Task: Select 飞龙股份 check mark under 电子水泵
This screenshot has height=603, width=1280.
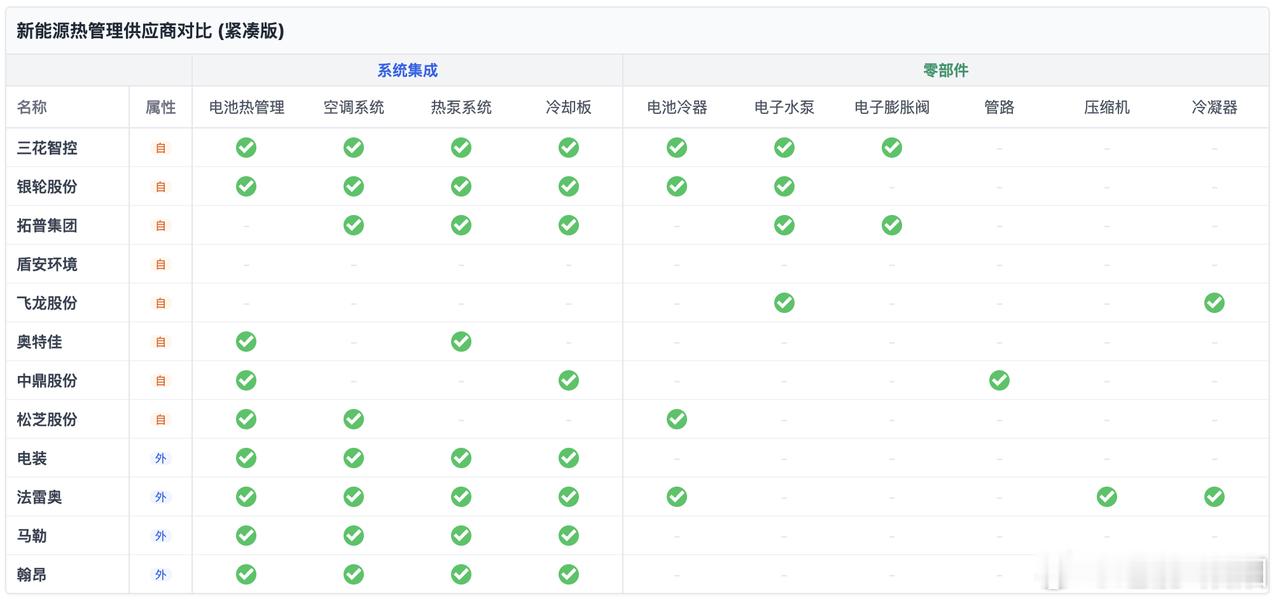Action: pos(785,303)
